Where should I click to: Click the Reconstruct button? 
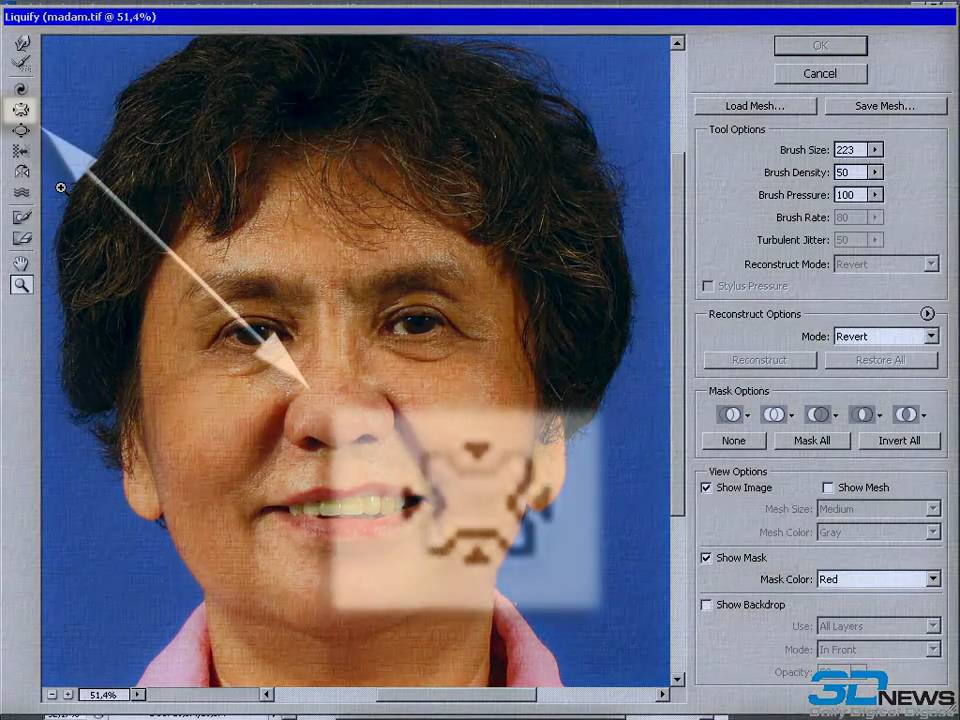[760, 360]
